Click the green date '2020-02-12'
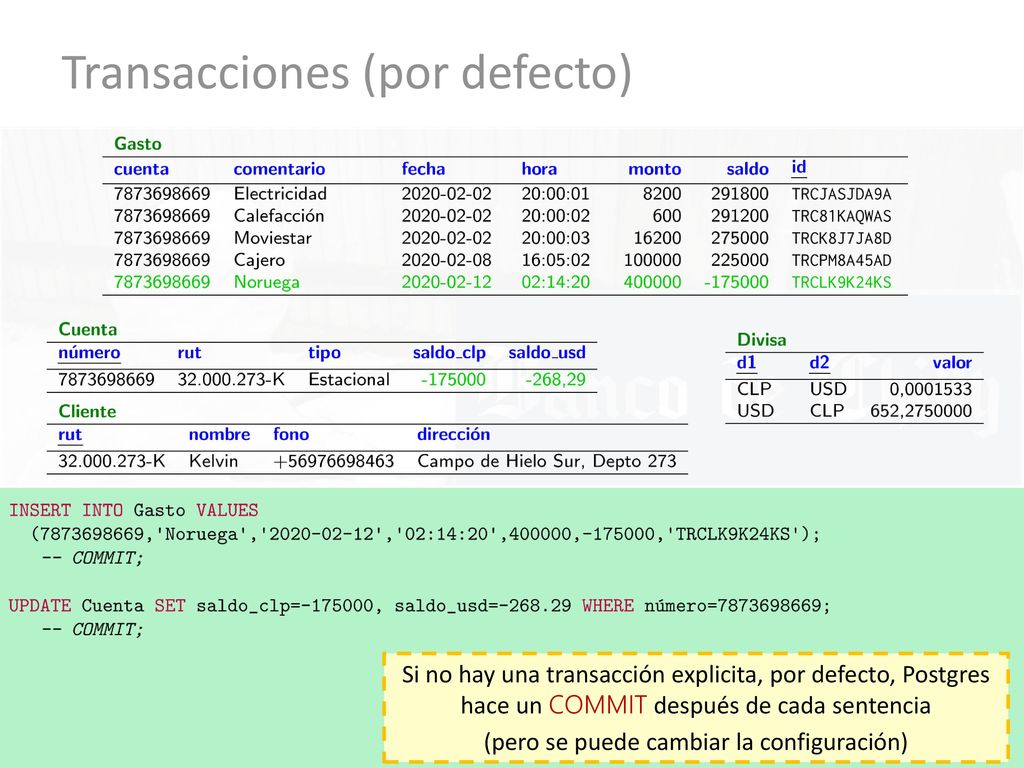The image size is (1024, 768). (446, 282)
